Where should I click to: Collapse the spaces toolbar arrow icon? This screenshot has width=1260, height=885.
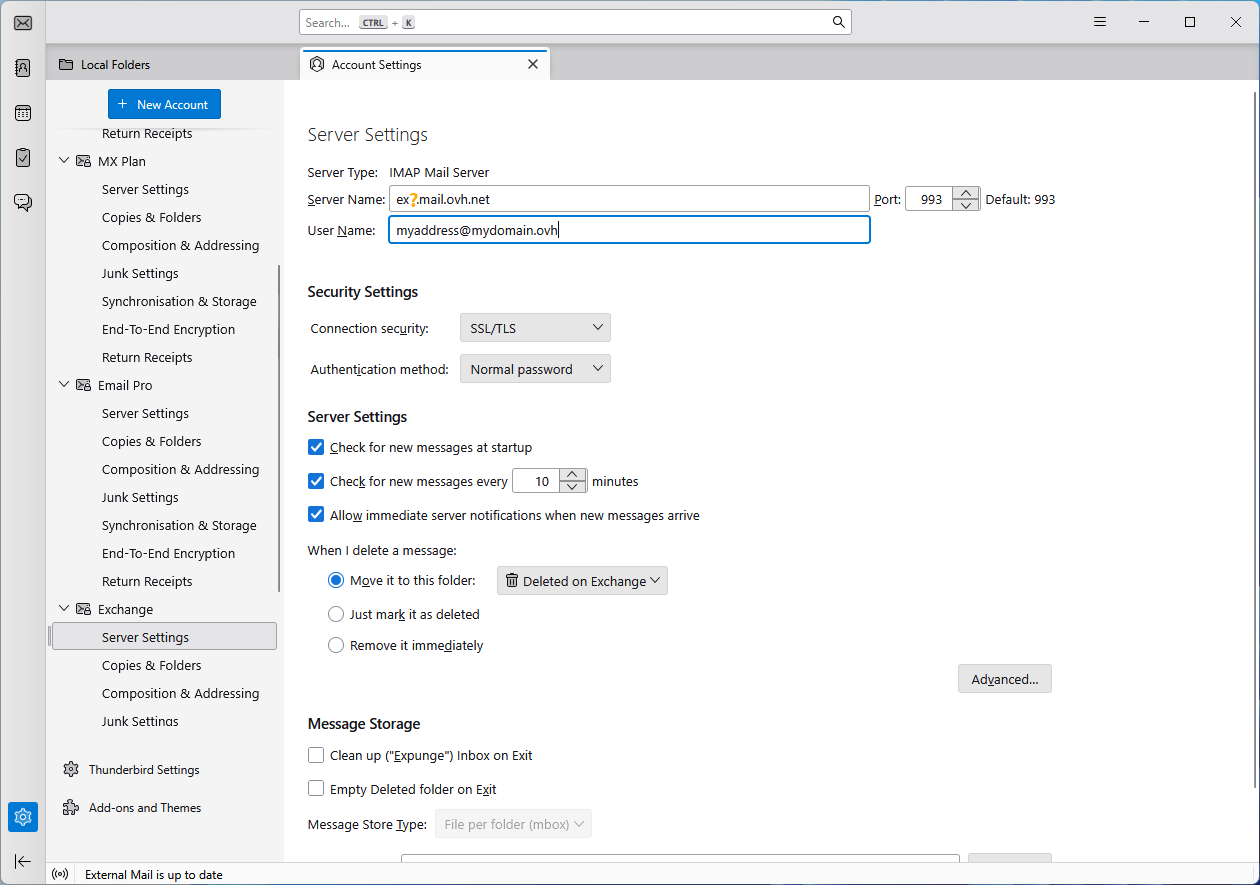(x=22, y=861)
